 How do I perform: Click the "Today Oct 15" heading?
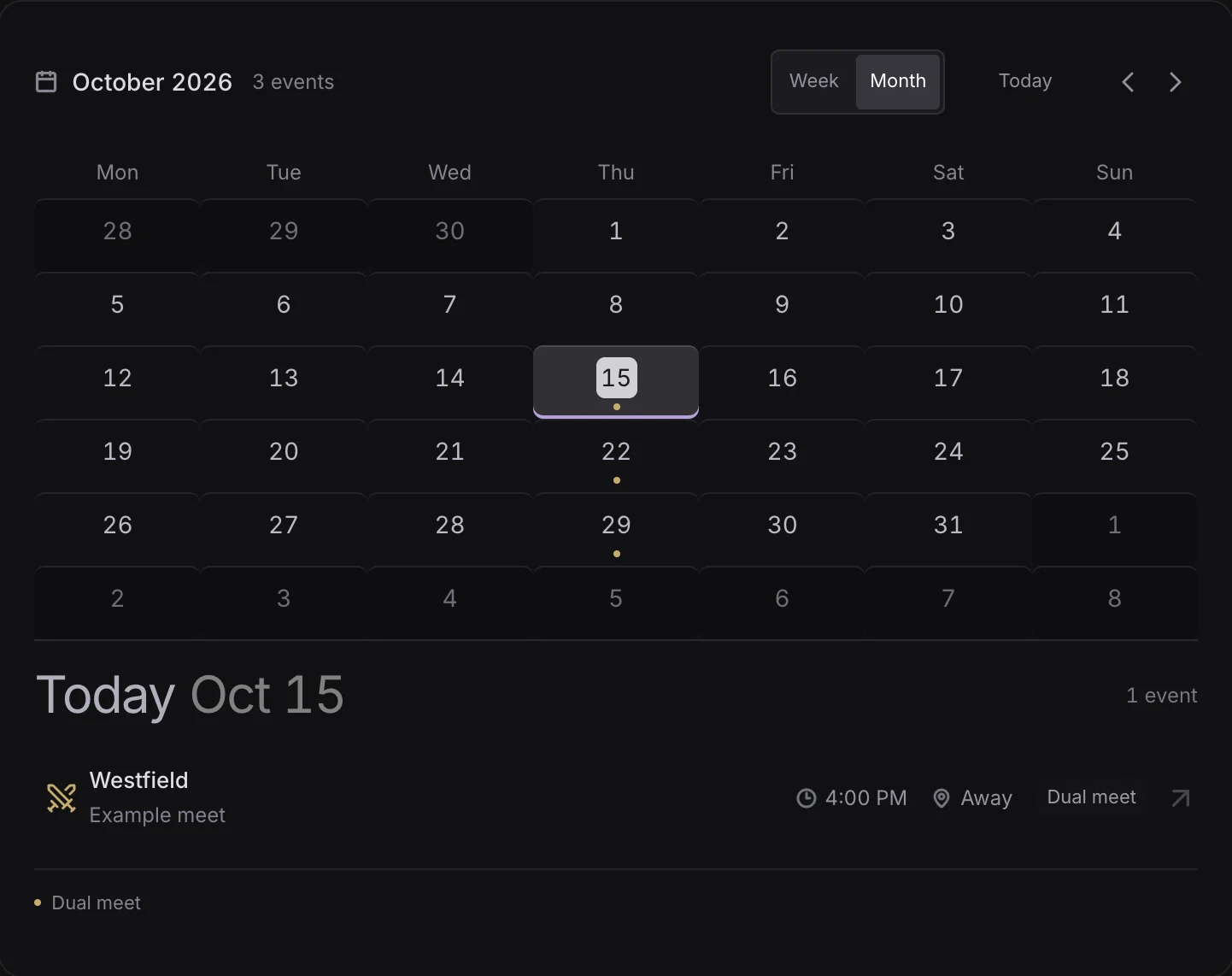coord(190,695)
